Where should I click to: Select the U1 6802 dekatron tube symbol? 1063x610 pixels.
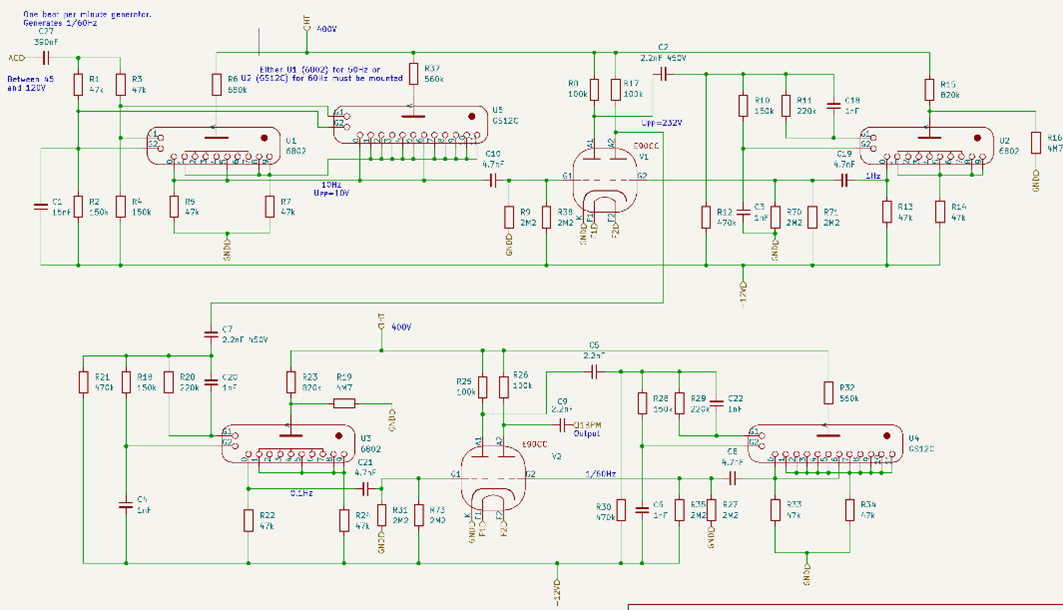coord(212,146)
